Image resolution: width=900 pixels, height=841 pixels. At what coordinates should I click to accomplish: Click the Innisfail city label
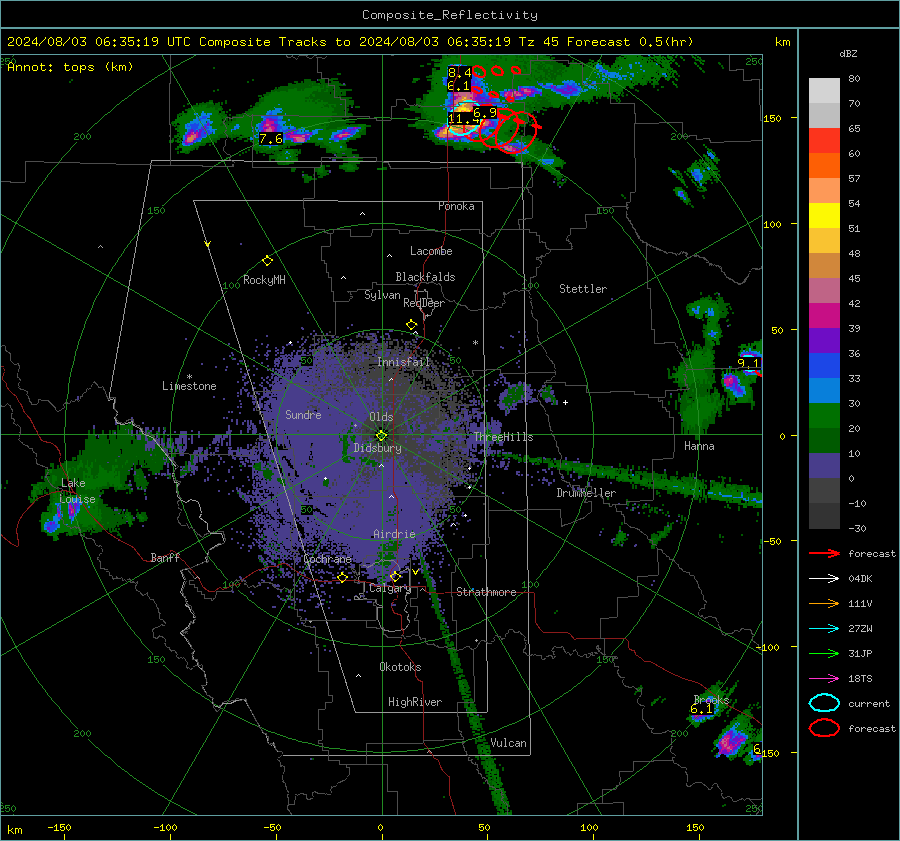(403, 362)
